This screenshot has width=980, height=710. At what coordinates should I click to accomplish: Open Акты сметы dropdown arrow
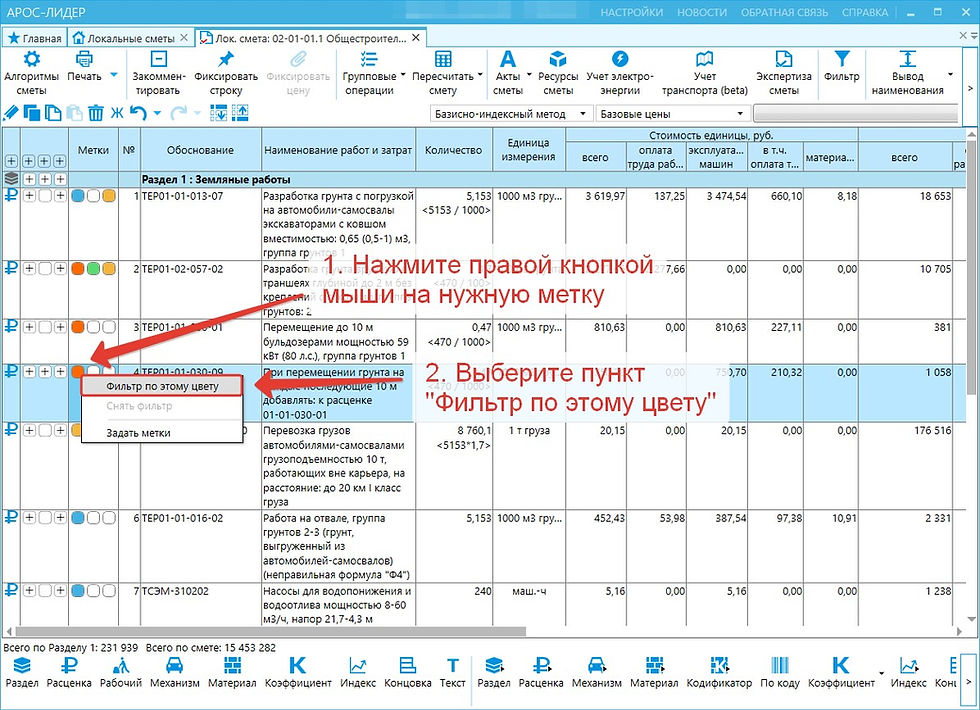[x=529, y=75]
